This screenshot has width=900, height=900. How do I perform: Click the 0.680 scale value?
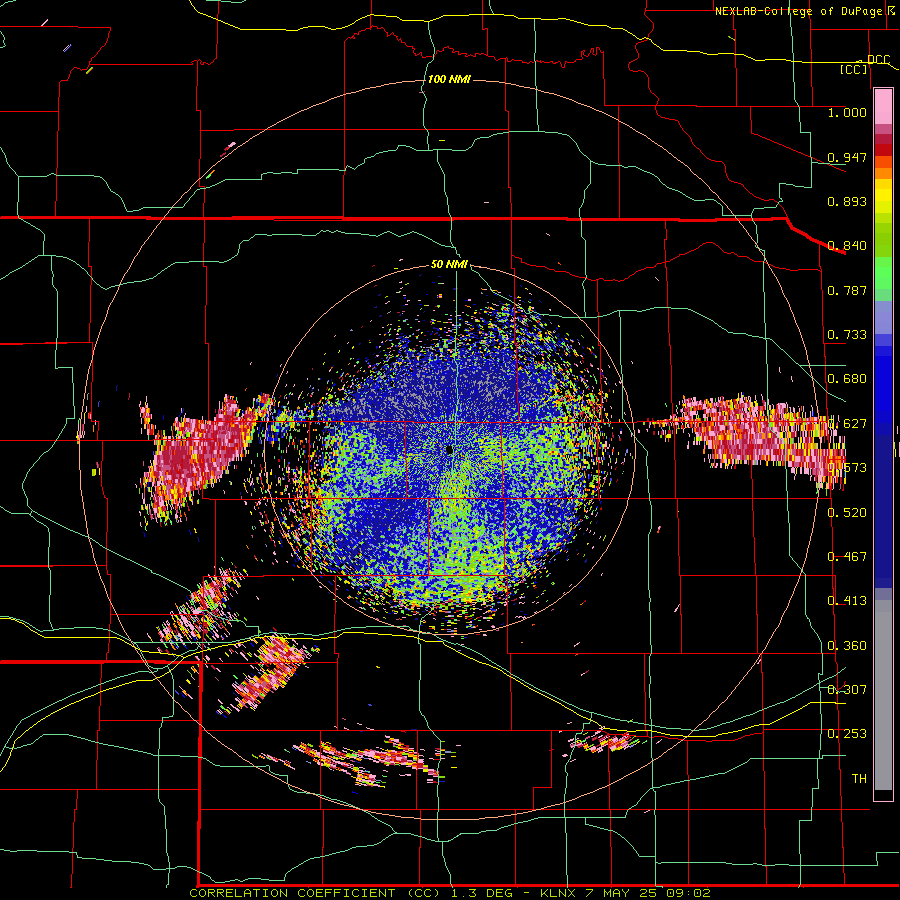click(847, 379)
